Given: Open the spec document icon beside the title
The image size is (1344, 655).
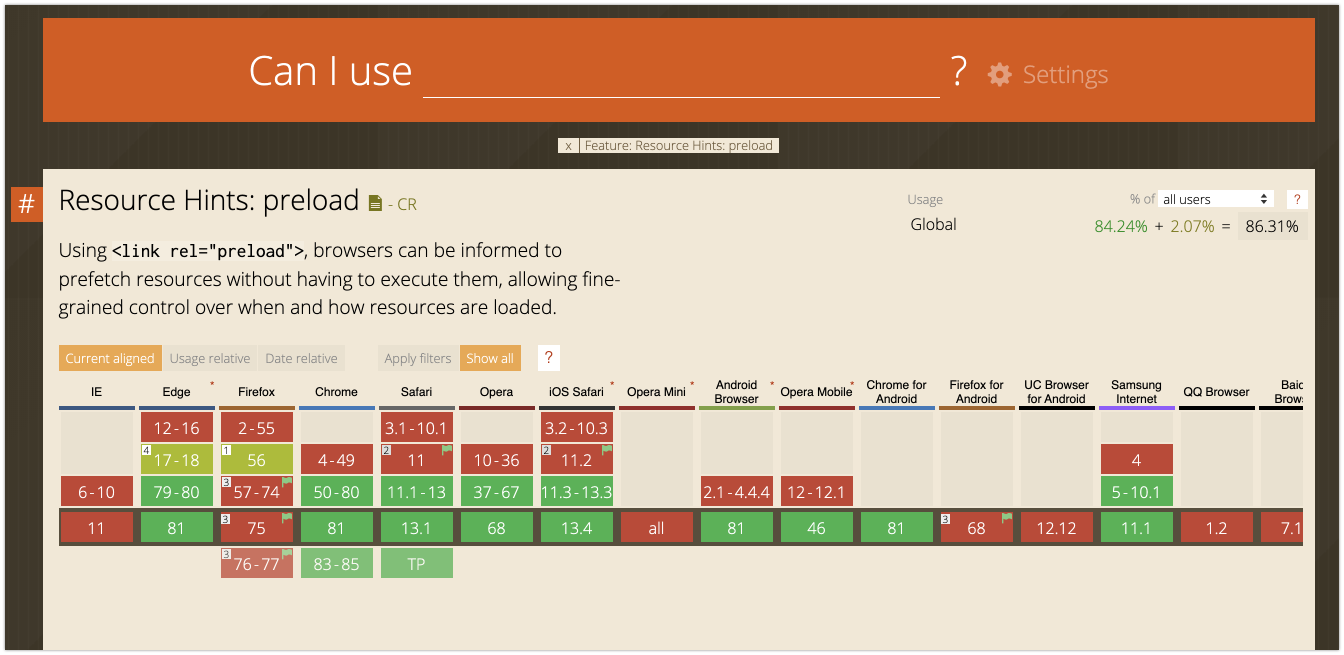Looking at the screenshot, I should click(375, 204).
